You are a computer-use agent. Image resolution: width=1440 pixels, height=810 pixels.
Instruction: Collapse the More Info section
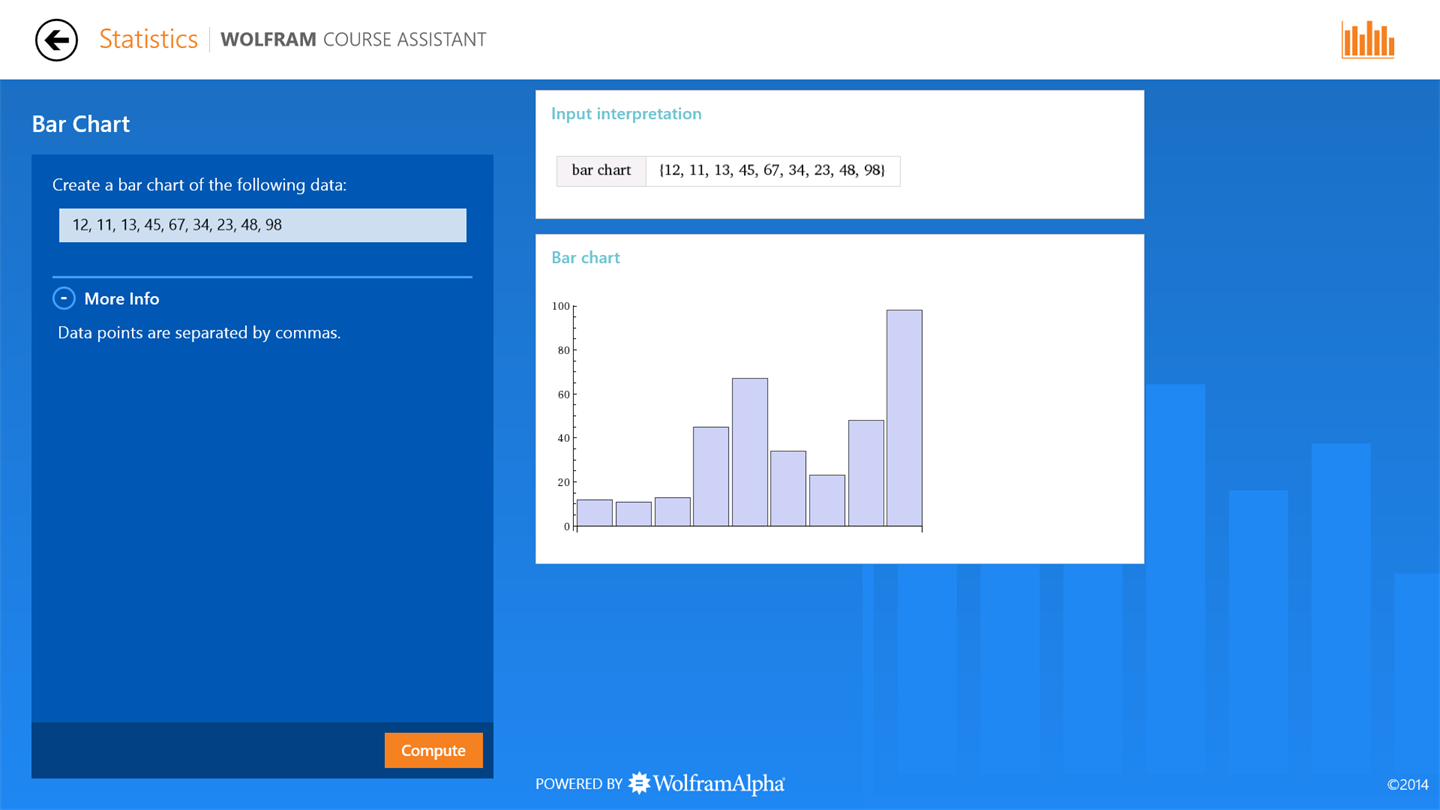coord(64,298)
